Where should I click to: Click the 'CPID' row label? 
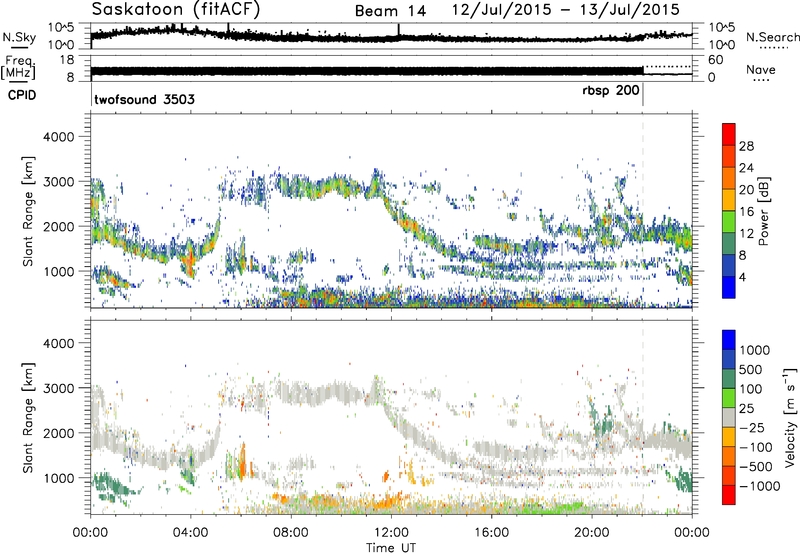point(22,95)
